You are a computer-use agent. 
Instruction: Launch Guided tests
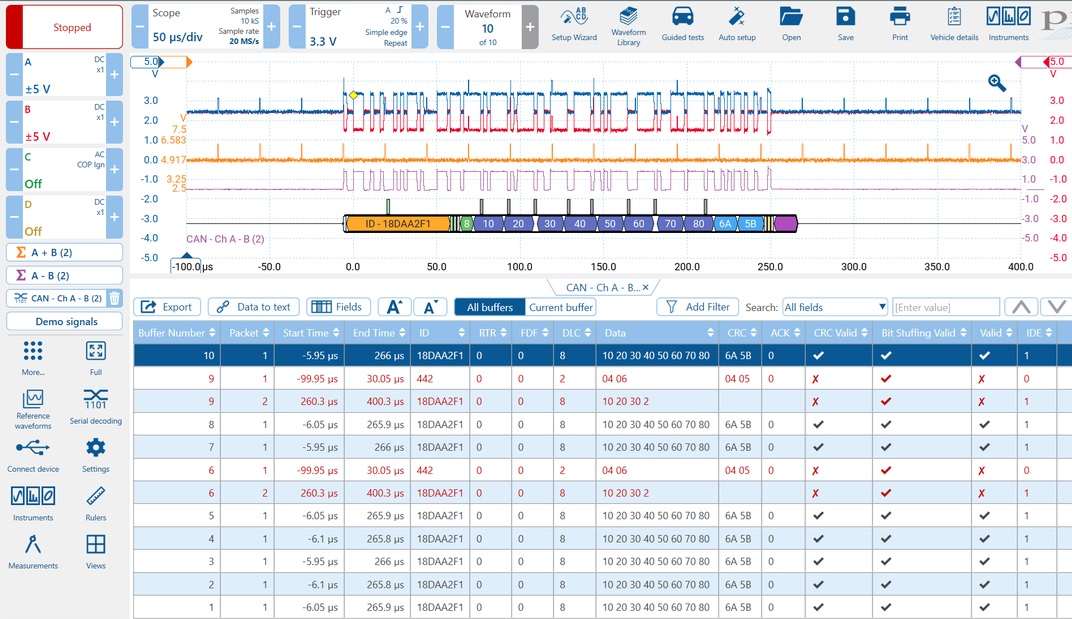682,25
